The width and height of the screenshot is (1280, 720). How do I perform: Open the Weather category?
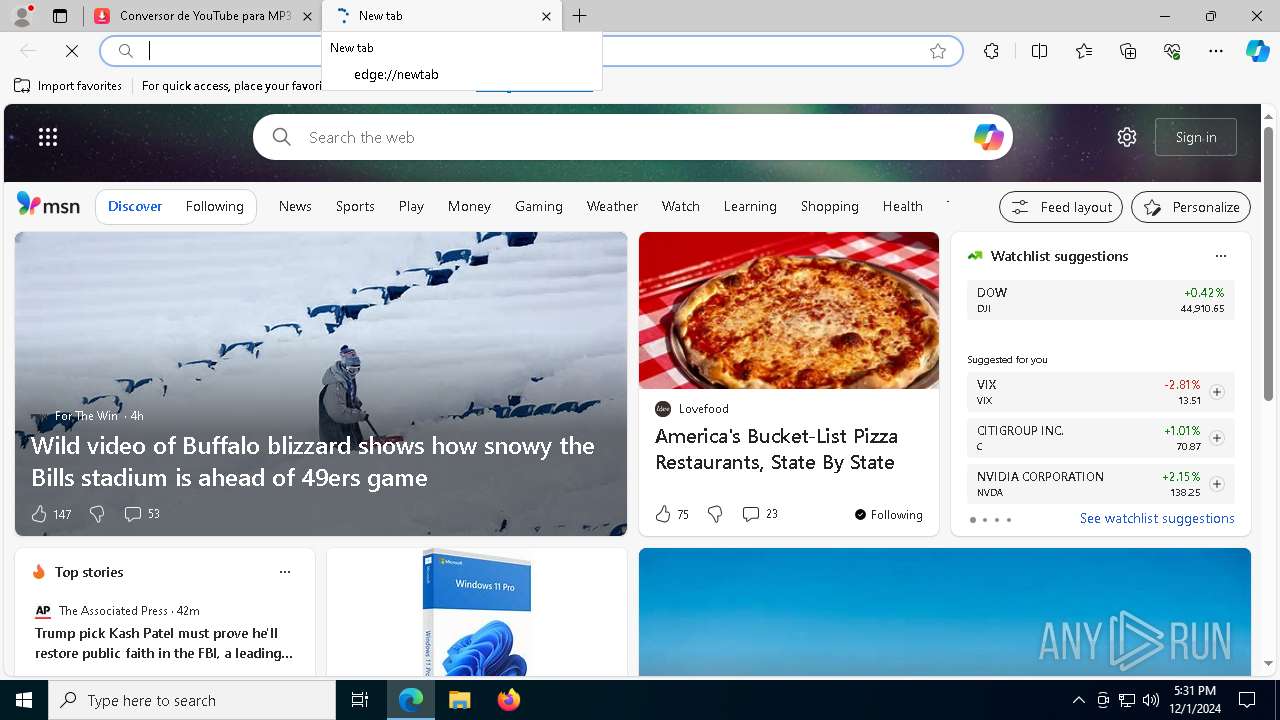[x=612, y=206]
